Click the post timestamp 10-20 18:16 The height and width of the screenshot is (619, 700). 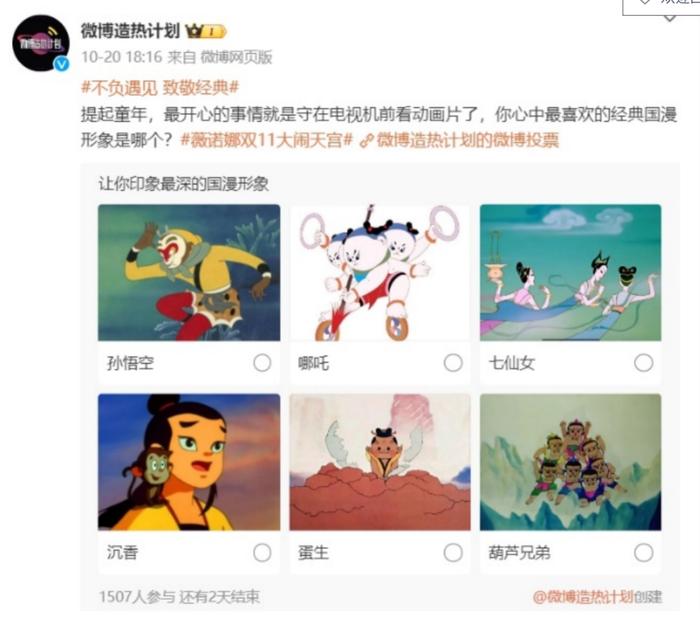121,57
